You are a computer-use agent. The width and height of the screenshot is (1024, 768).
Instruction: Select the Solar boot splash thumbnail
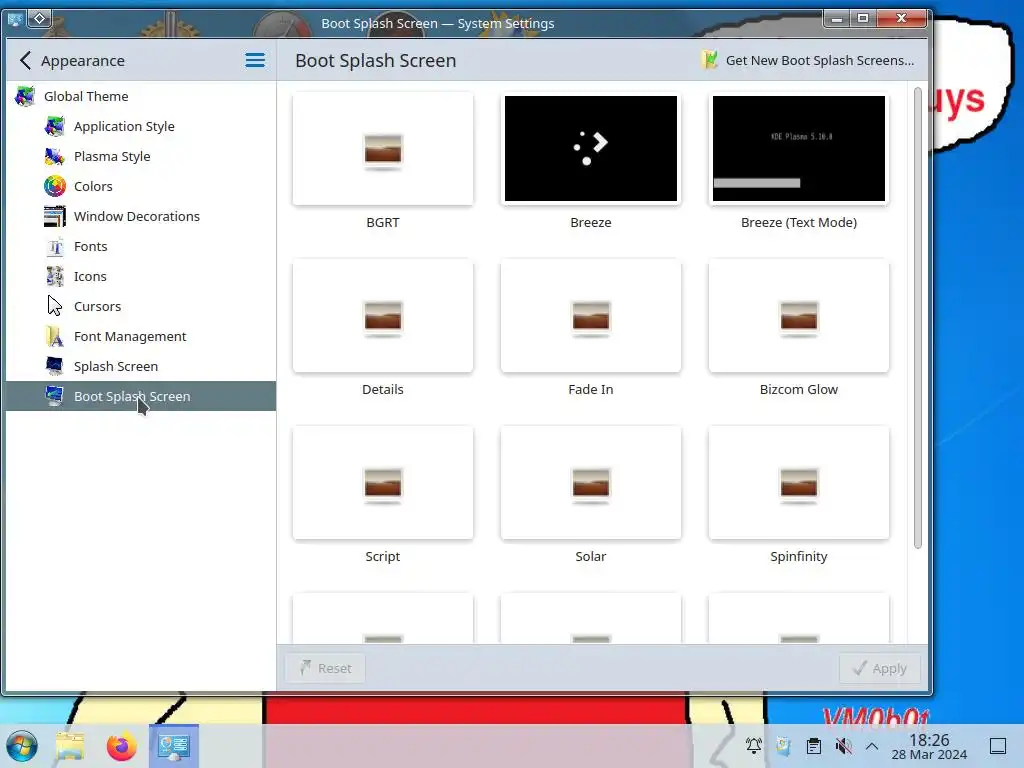[x=591, y=483]
